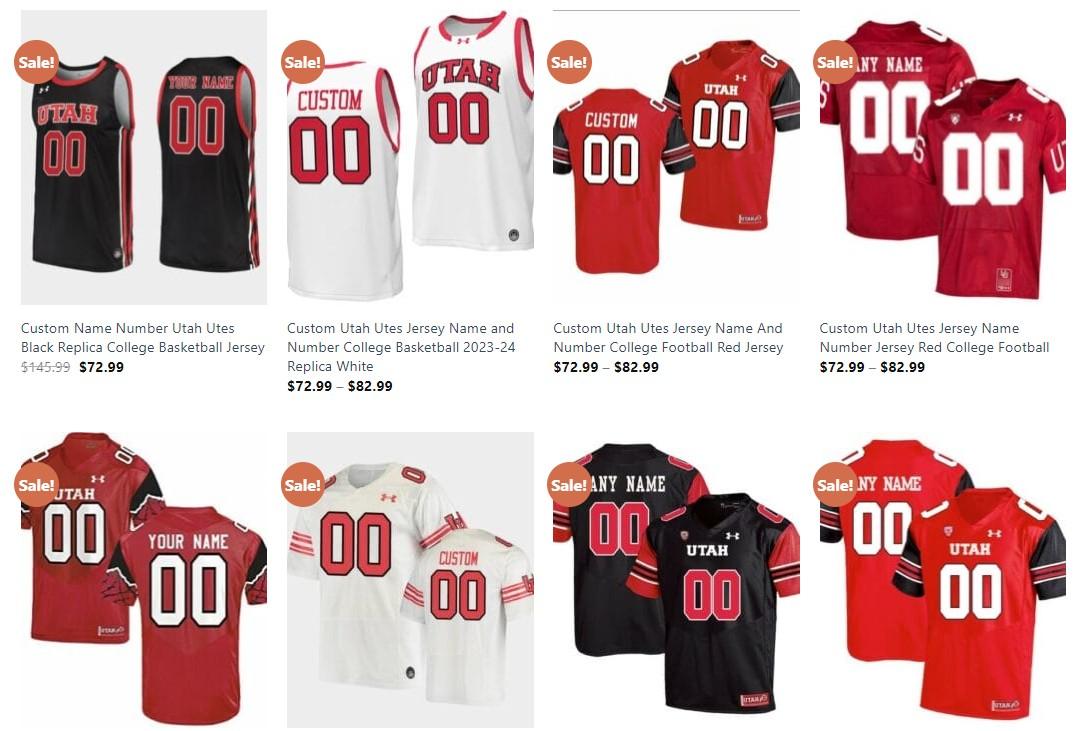The image size is (1075, 731).
Task: Click Sale badge on black football jersey
Action: (569, 485)
